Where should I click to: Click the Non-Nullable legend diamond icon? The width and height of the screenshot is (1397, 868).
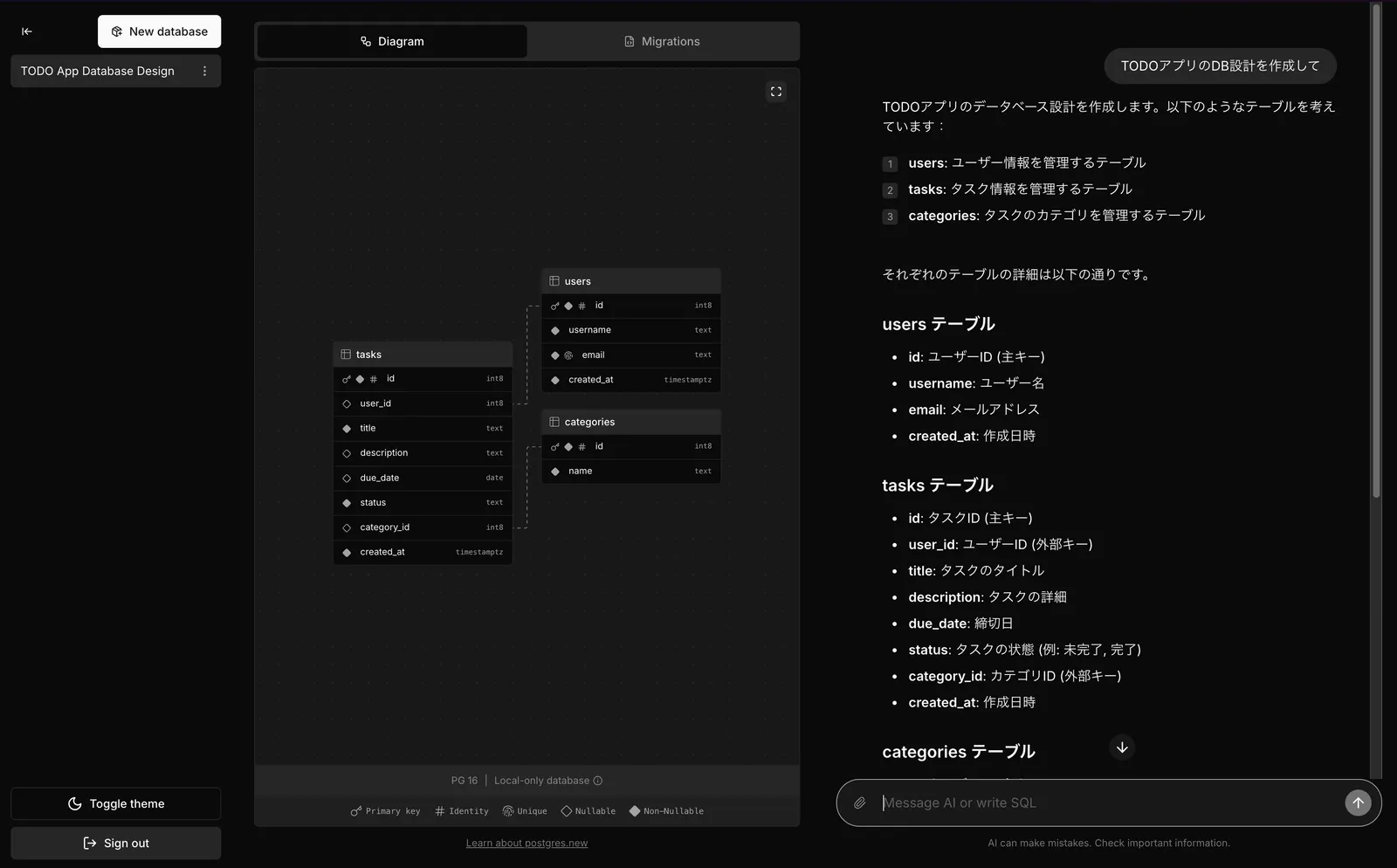click(x=635, y=811)
